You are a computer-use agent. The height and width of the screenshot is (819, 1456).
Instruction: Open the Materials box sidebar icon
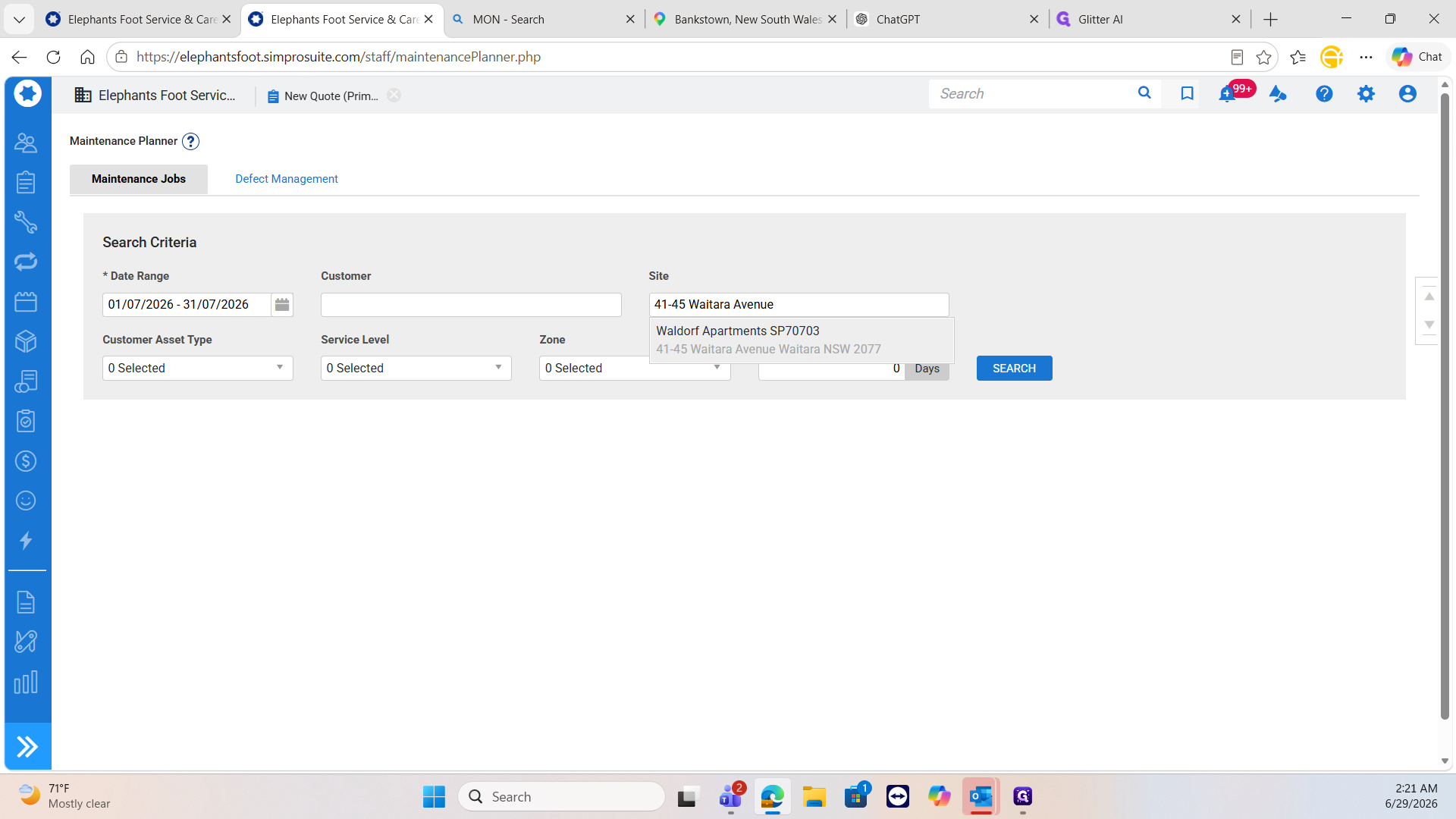(x=26, y=341)
